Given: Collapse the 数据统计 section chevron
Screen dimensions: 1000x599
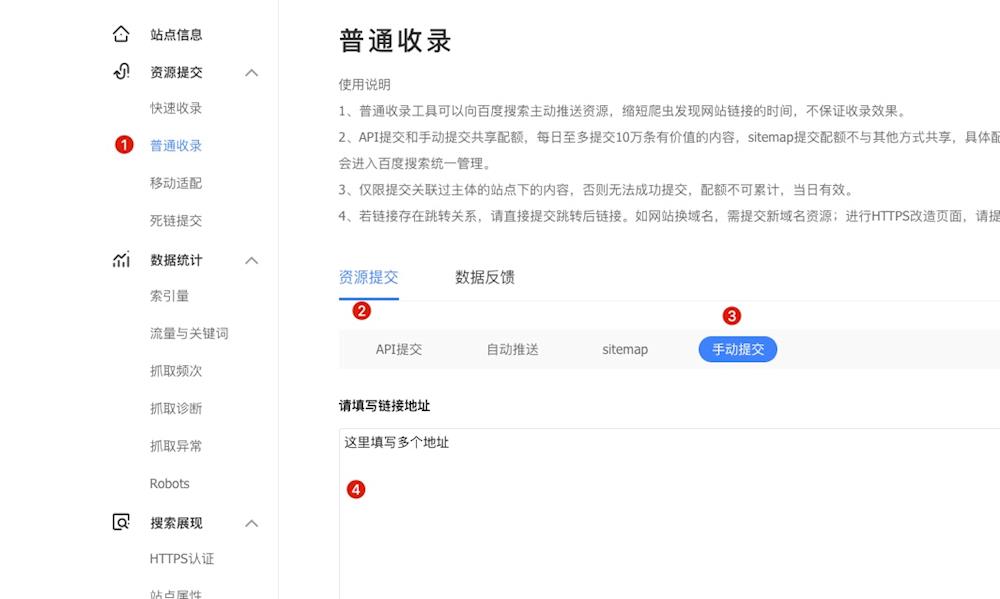Looking at the screenshot, I should pyautogui.click(x=252, y=260).
